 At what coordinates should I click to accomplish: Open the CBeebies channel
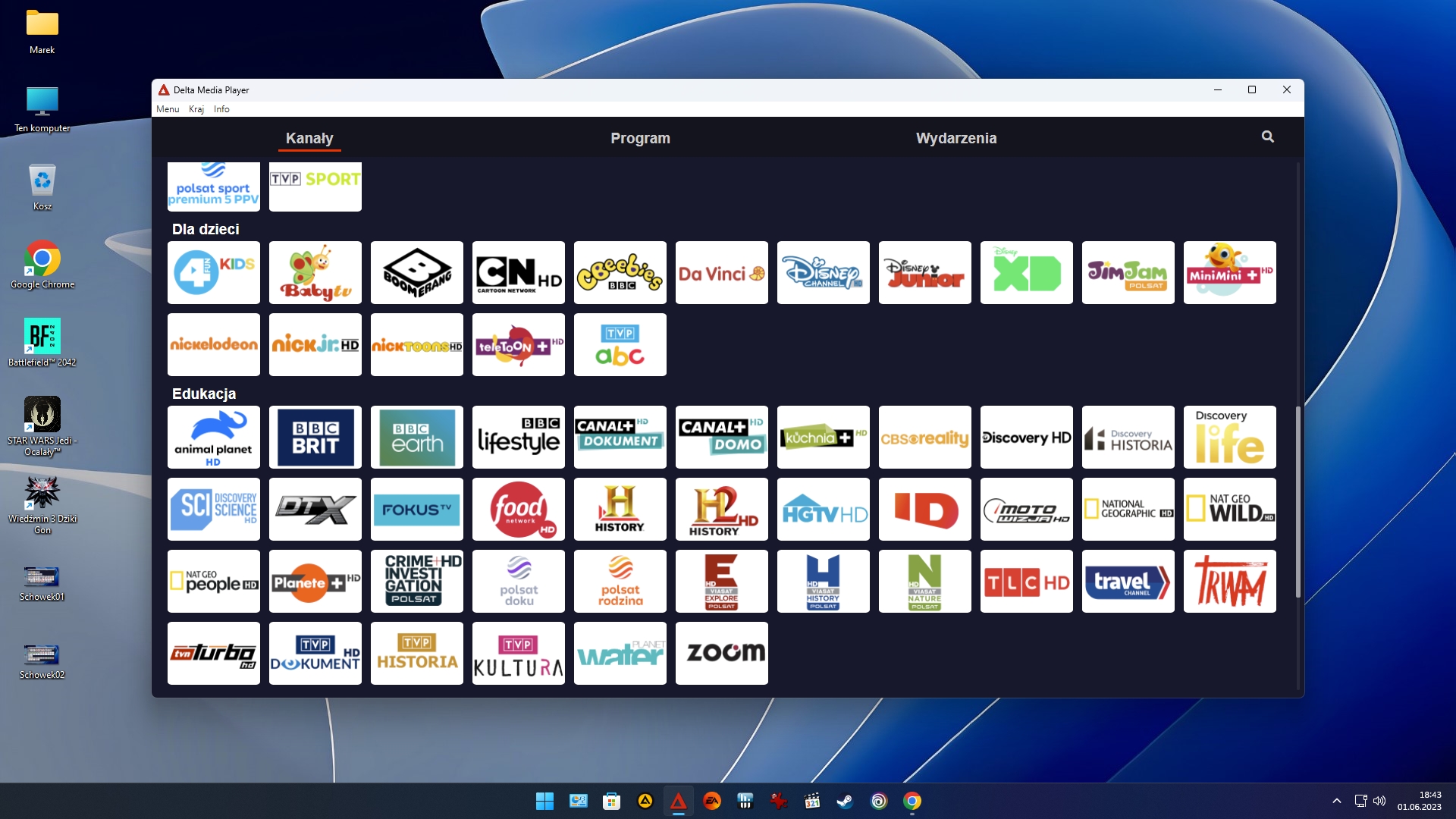(x=620, y=273)
